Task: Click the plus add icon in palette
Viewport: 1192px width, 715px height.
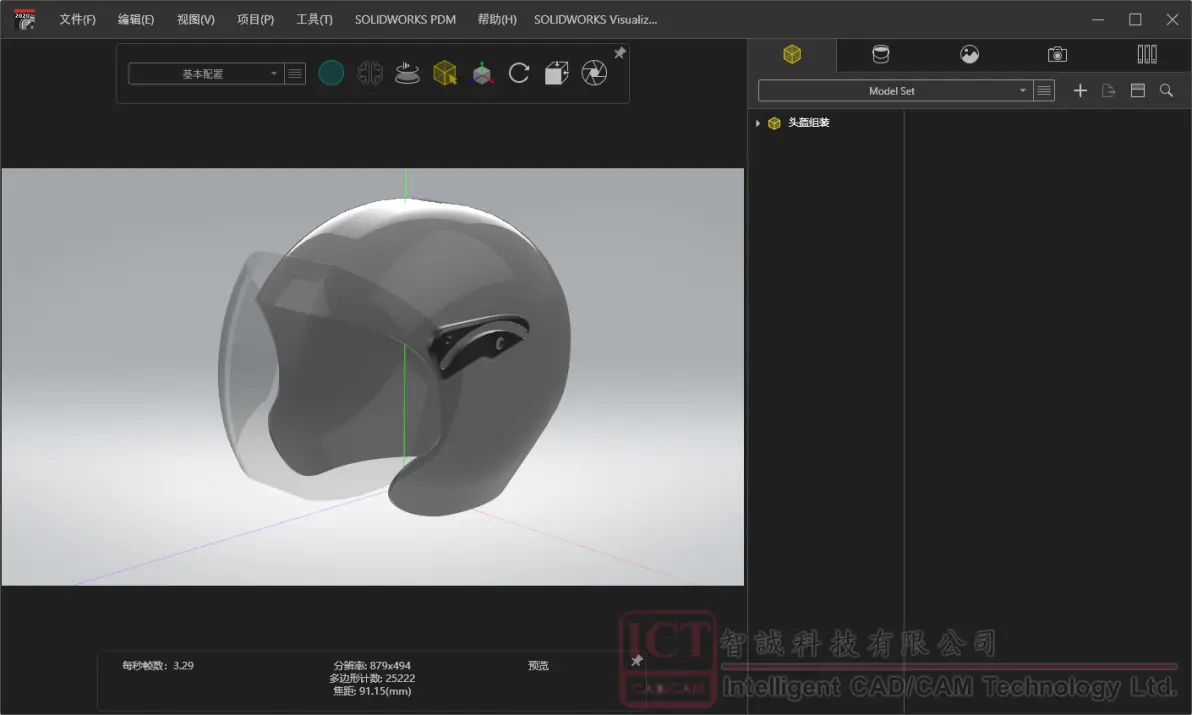Action: pyautogui.click(x=1079, y=91)
